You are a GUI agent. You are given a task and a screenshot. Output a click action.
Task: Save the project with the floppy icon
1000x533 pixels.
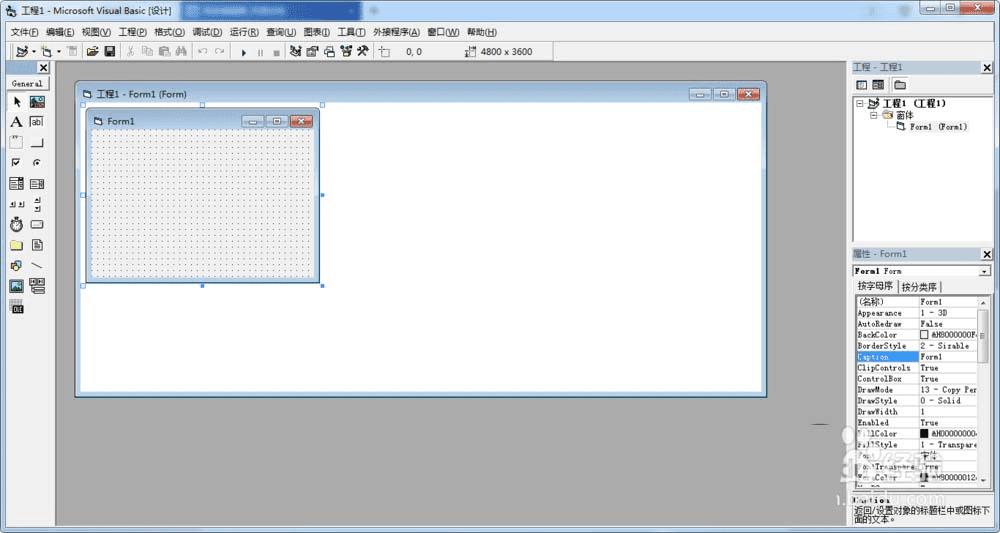pyautogui.click(x=110, y=52)
